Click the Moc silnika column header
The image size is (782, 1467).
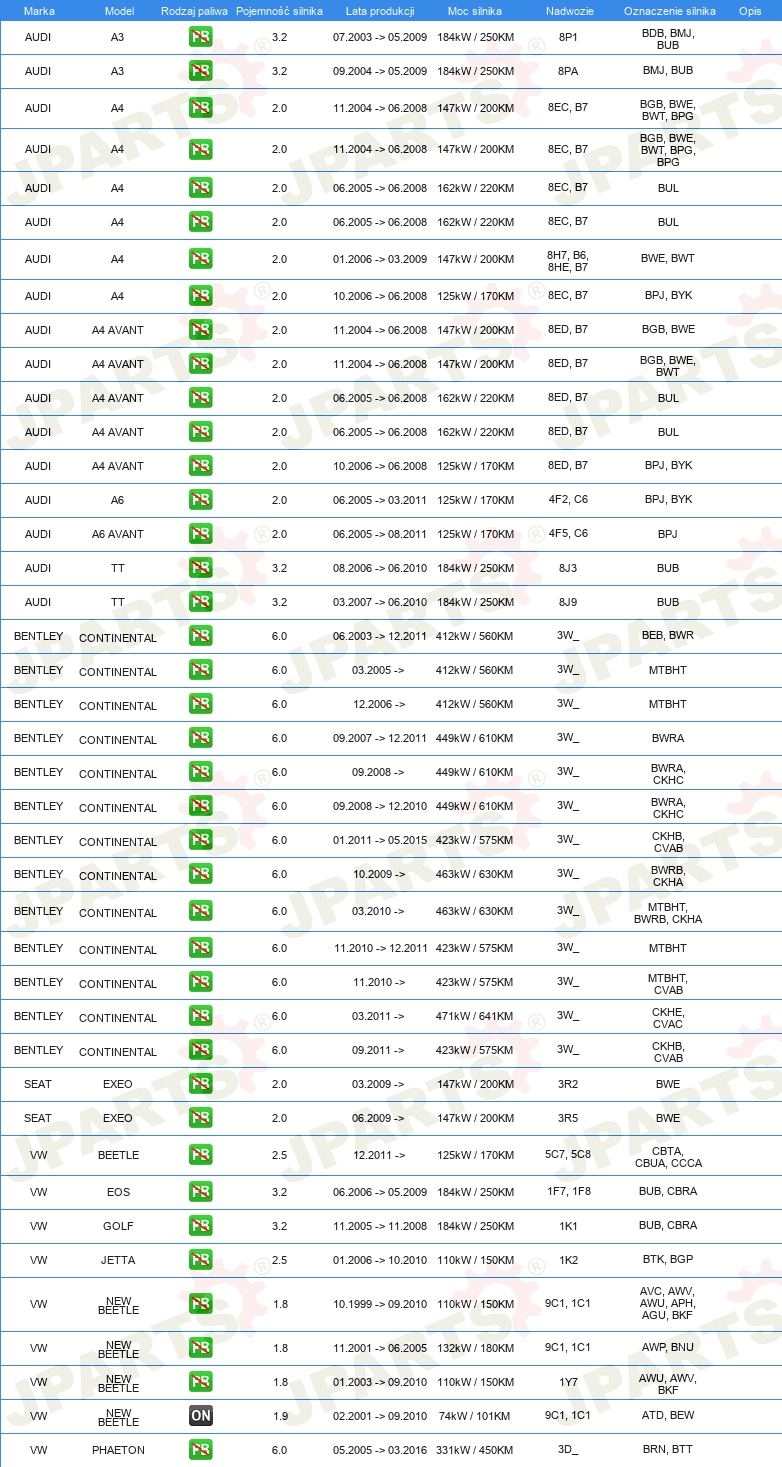click(475, 11)
